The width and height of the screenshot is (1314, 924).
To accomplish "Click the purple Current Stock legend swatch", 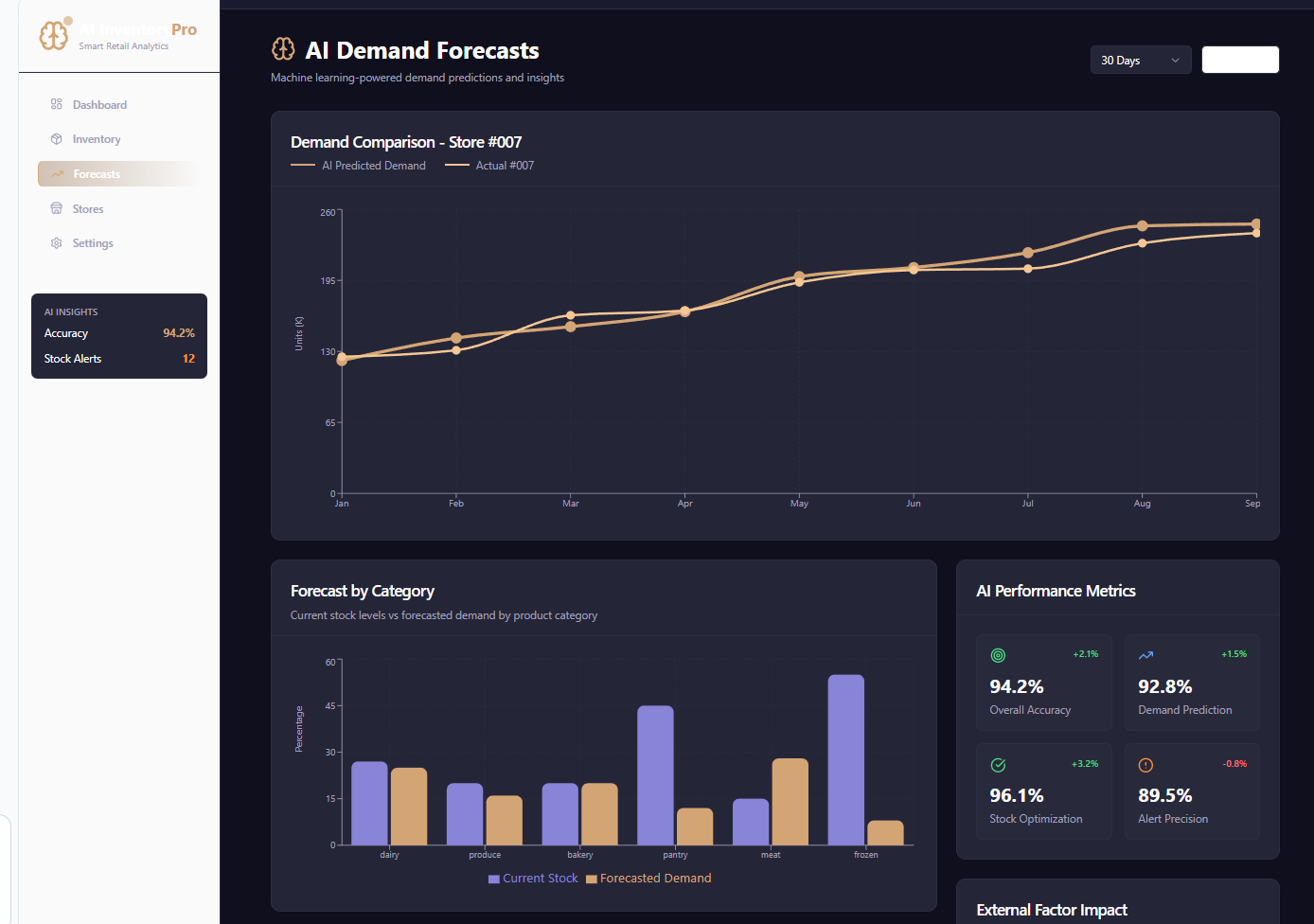I will click(492, 879).
